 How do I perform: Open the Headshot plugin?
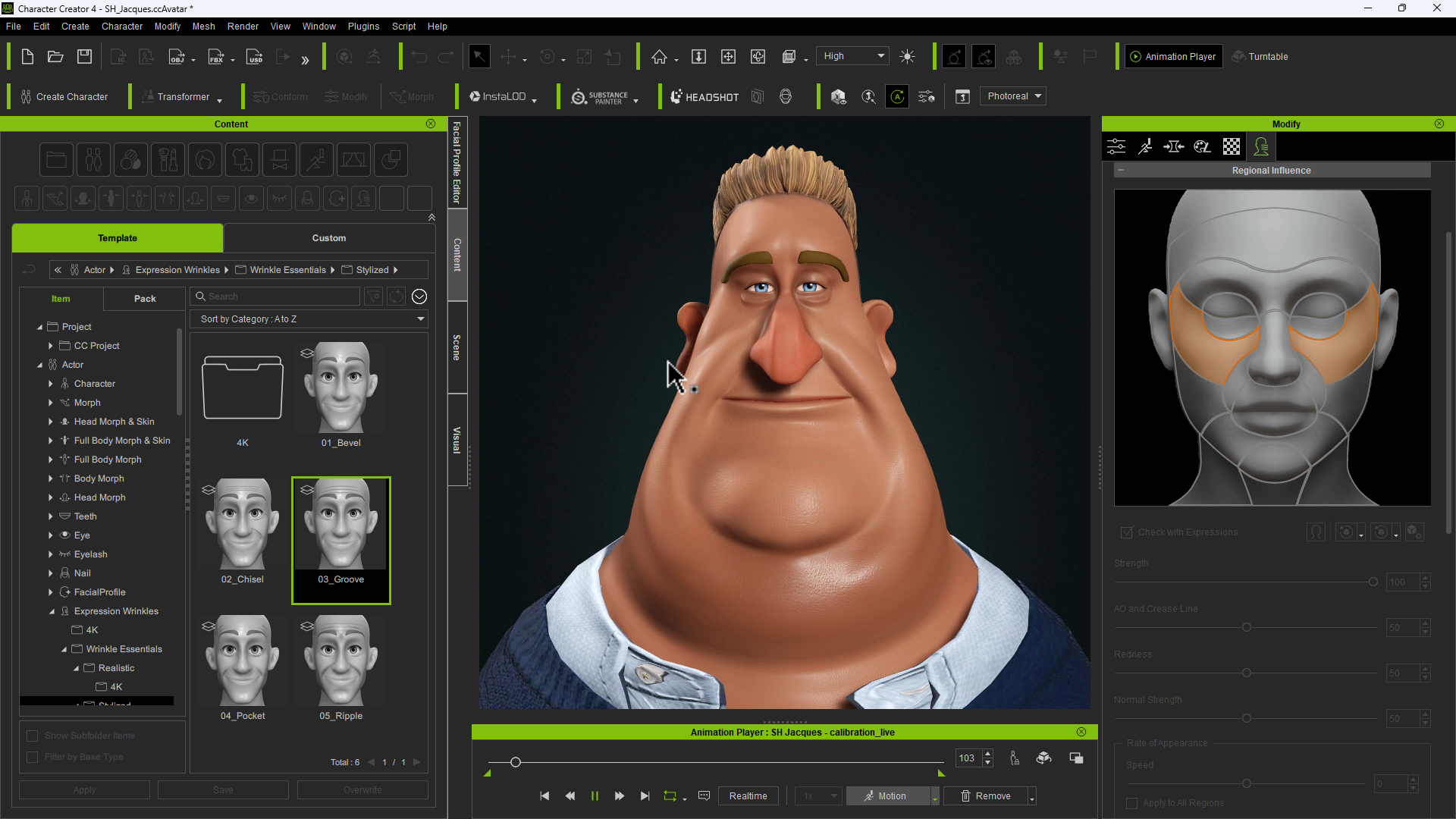point(704,97)
